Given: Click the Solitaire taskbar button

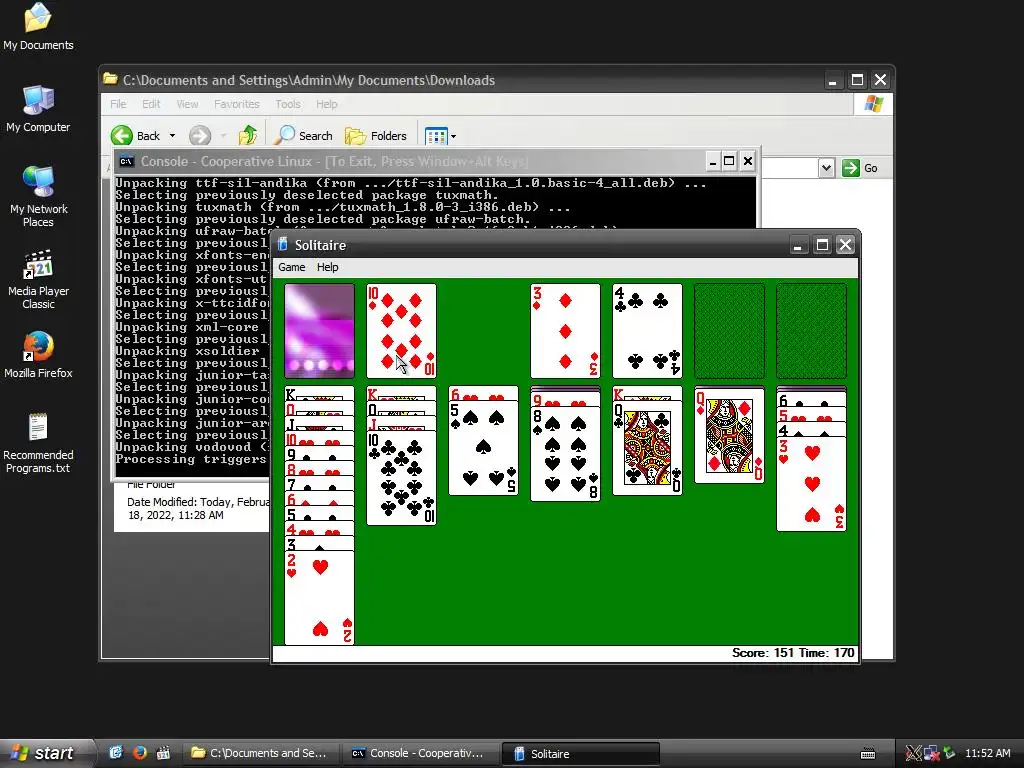Looking at the screenshot, I should 581,753.
